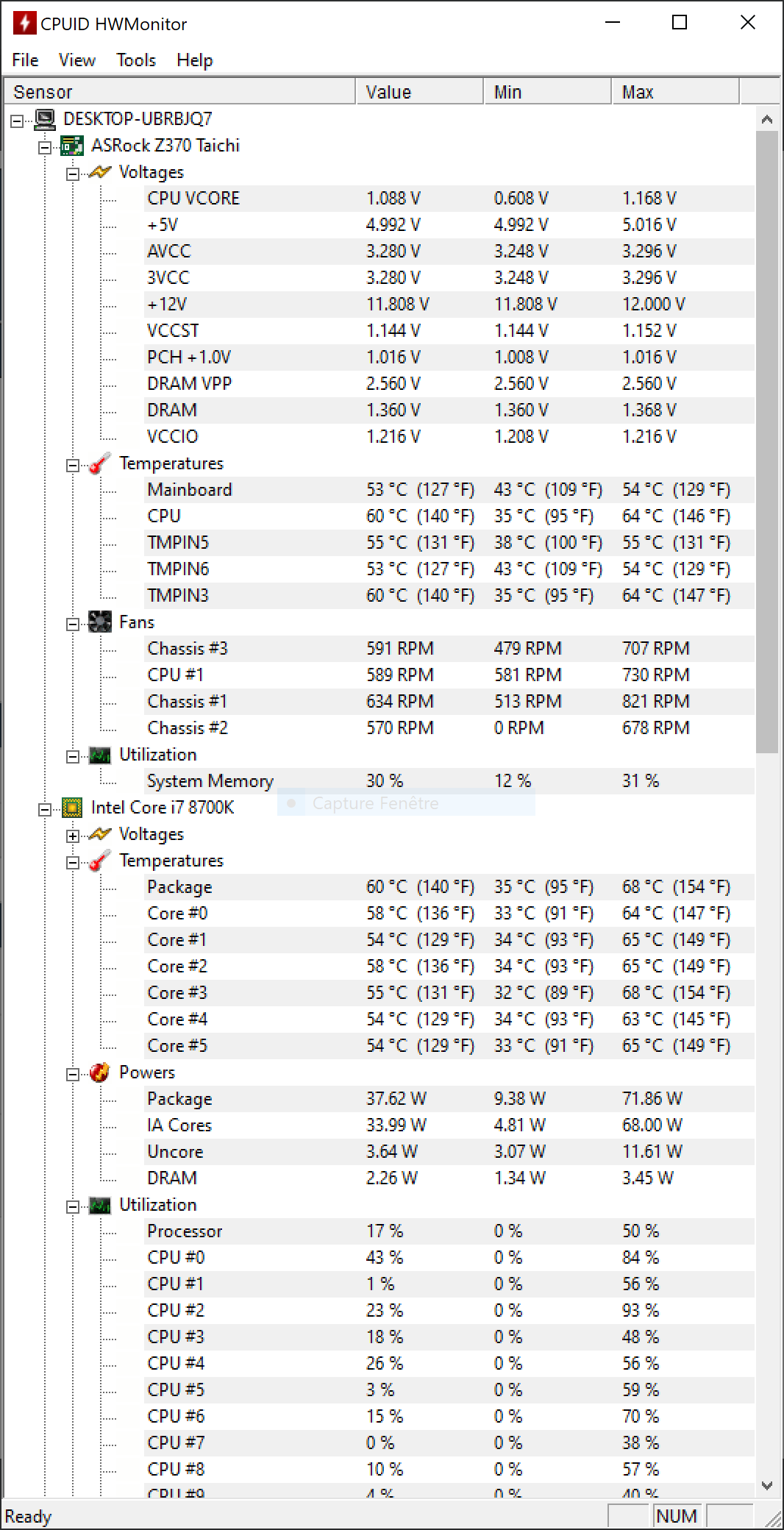Collapse the motherboard Voltages tree node
The image size is (784, 1530).
click(x=73, y=174)
